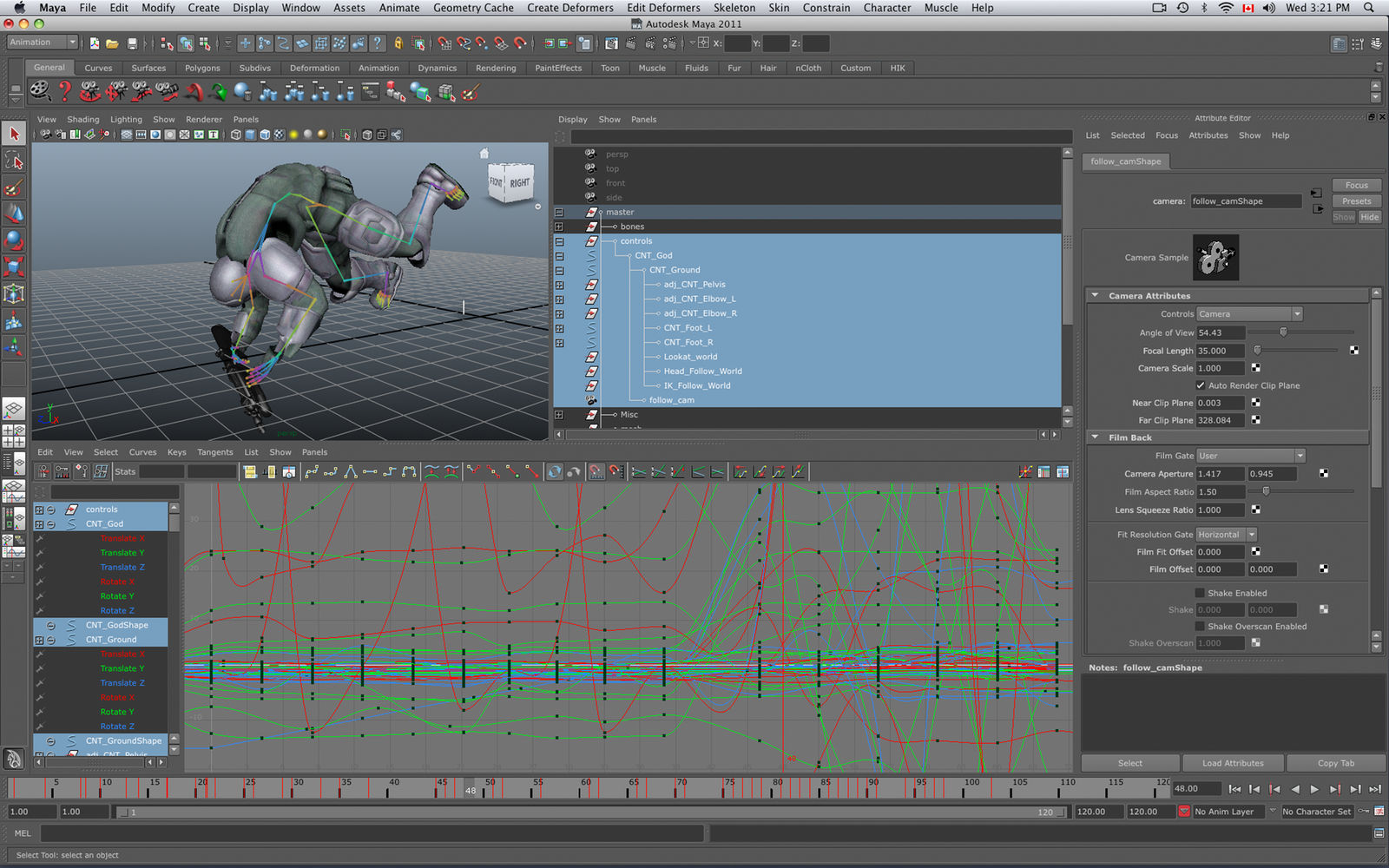The height and width of the screenshot is (868, 1389).
Task: Expand the bones node in Outliner
Action: tap(559, 227)
